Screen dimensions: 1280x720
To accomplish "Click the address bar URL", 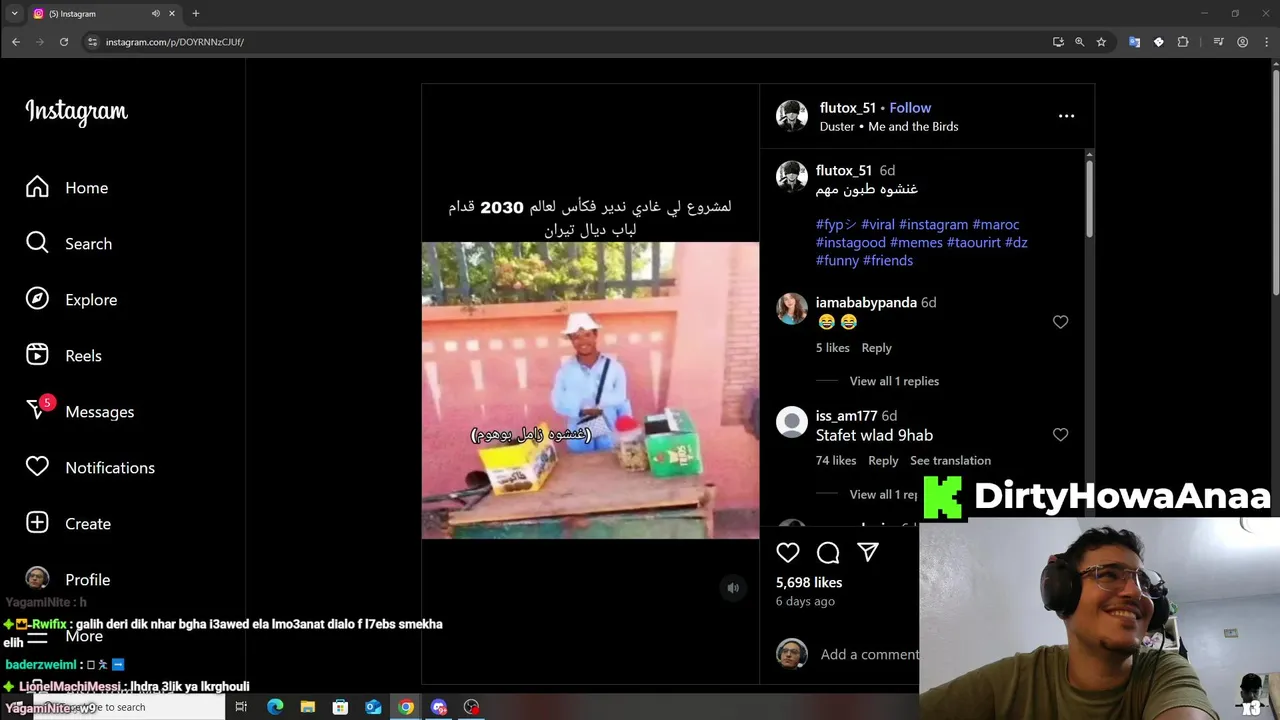I will coord(175,42).
